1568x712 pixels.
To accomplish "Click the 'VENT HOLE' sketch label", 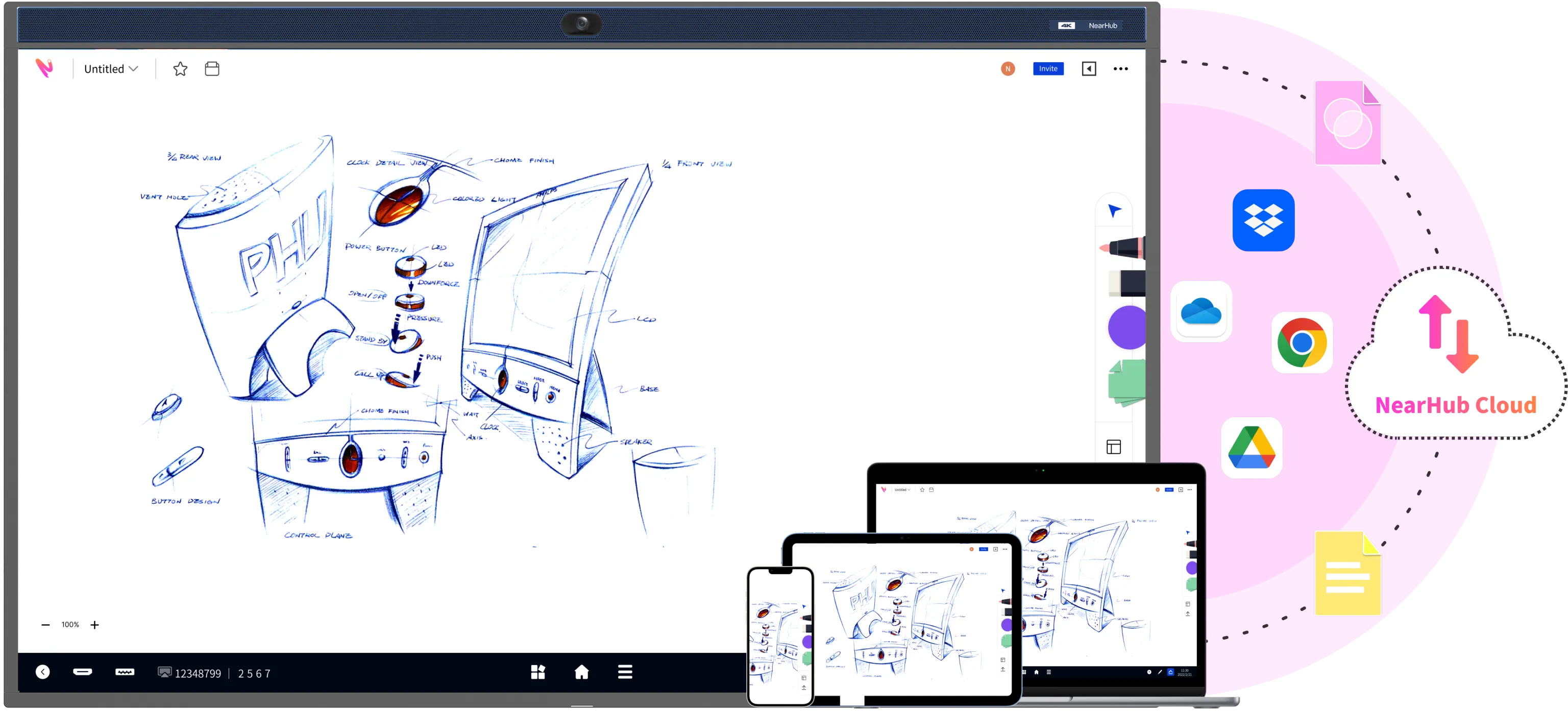I will pyautogui.click(x=163, y=197).
